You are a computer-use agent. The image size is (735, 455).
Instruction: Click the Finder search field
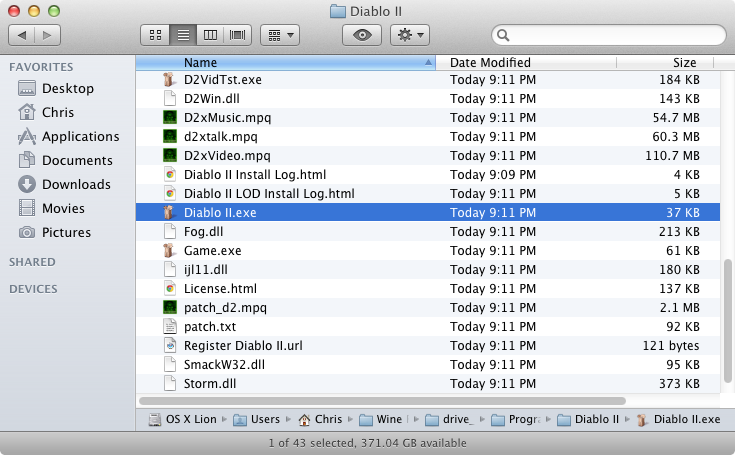pyautogui.click(x=608, y=35)
